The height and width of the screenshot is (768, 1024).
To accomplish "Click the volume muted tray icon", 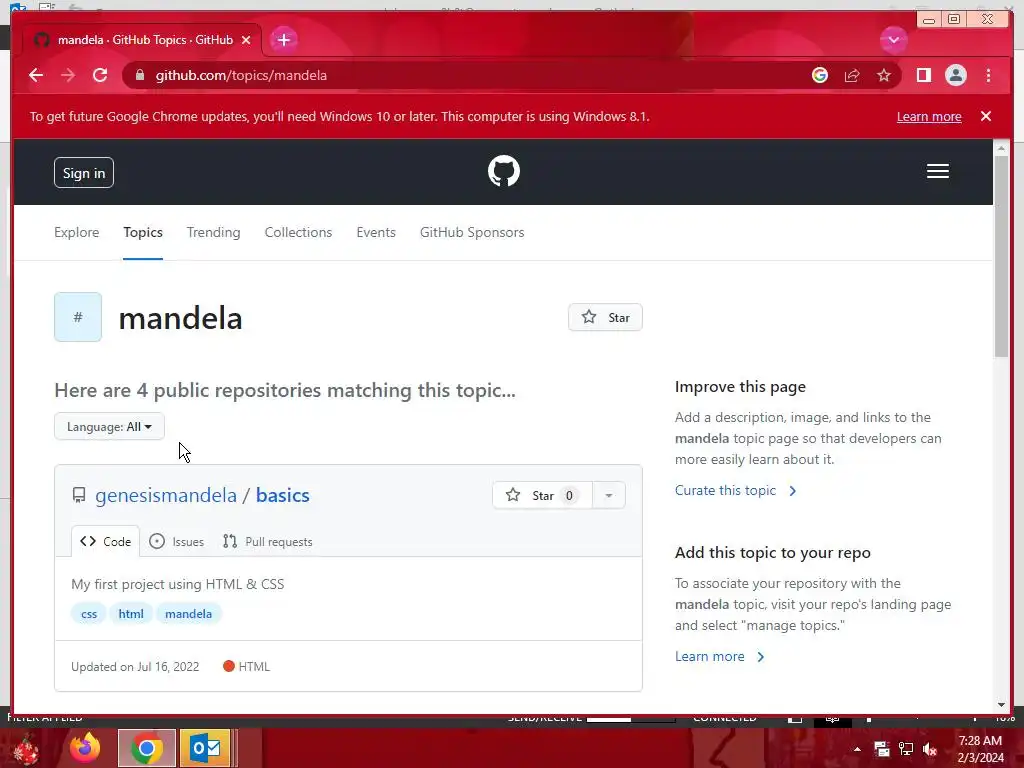I will click(x=930, y=749).
